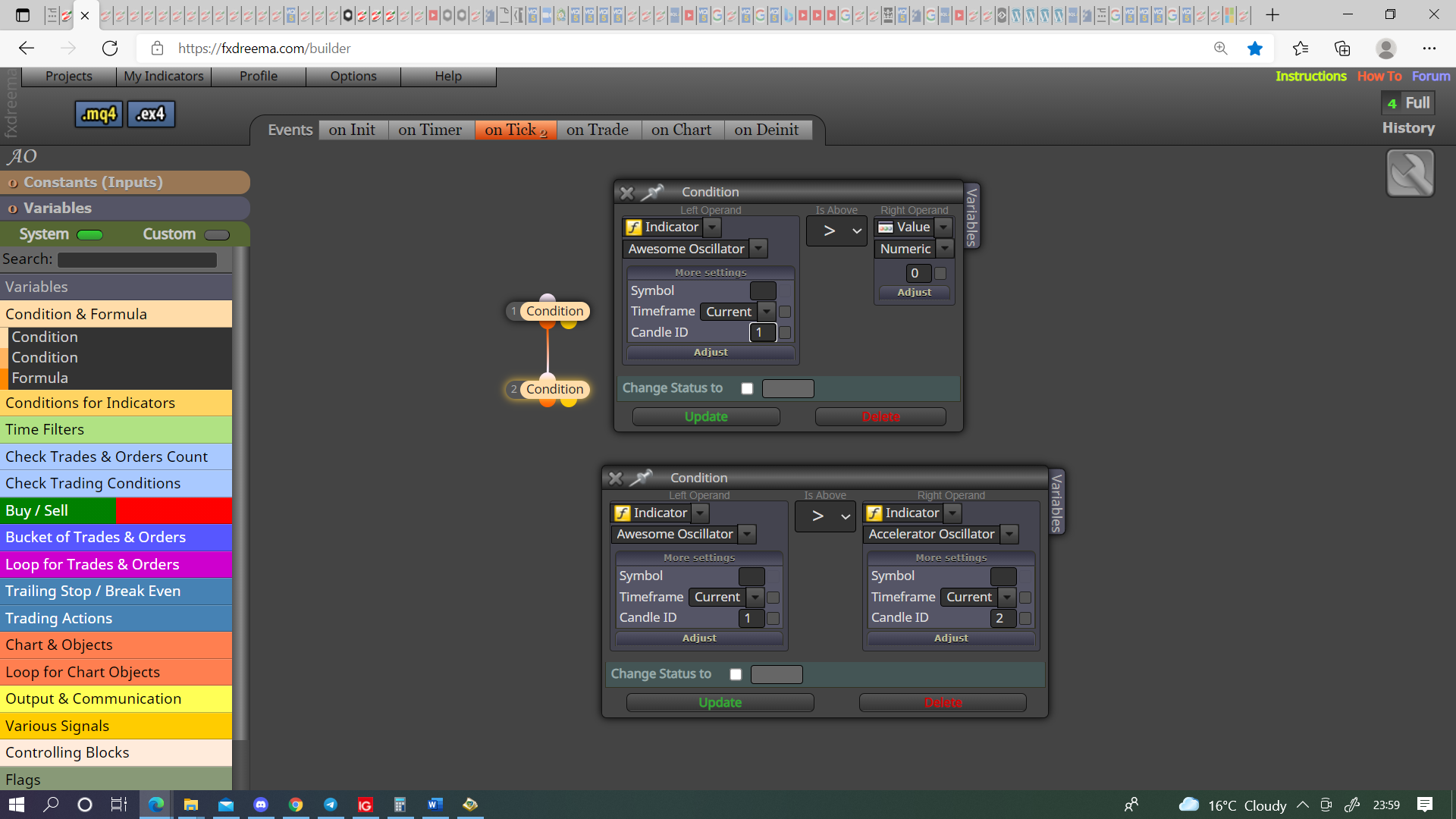Open taskbar Search
This screenshot has height=819, width=1456.
pos(51,805)
